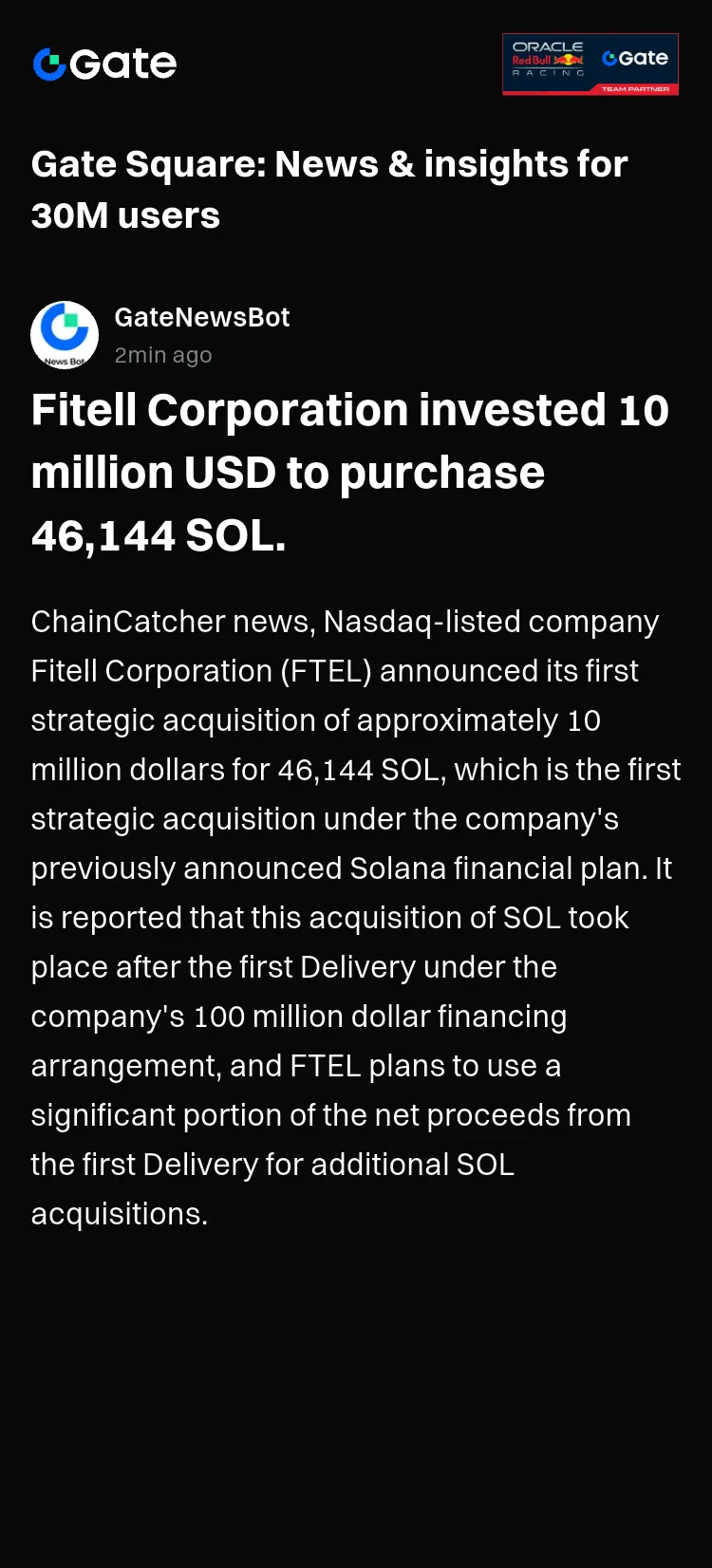The image size is (712, 1568).
Task: Open the Fitell Corporation invested headline
Action: (x=350, y=473)
